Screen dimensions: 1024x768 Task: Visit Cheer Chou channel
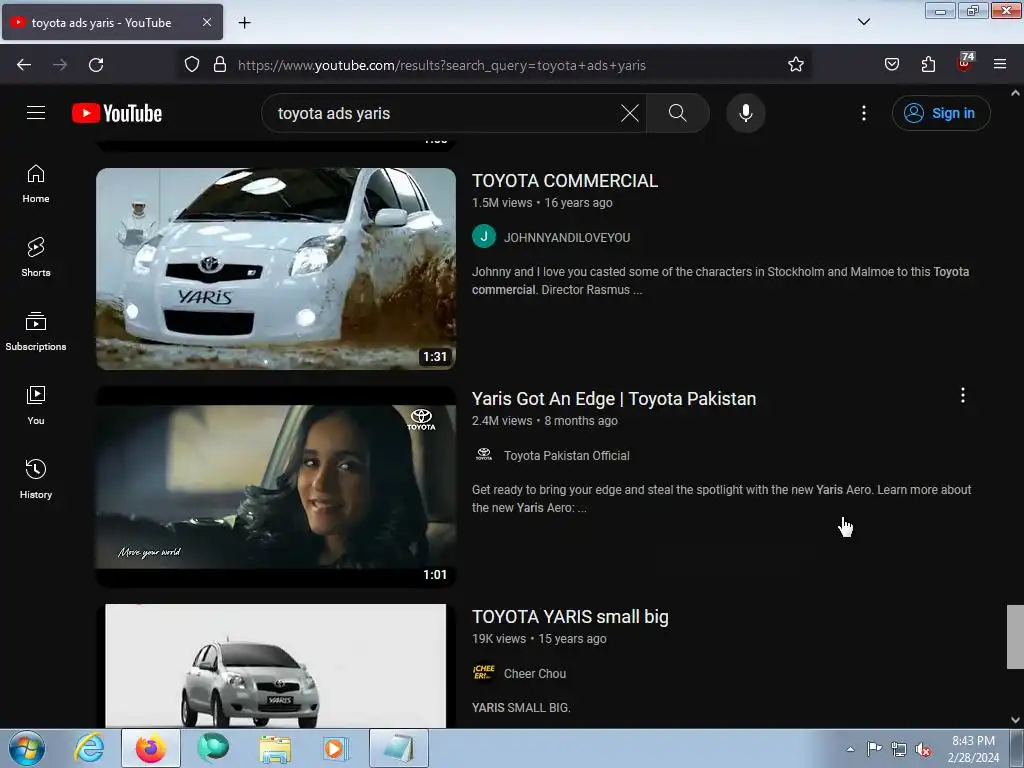pyautogui.click(x=535, y=674)
